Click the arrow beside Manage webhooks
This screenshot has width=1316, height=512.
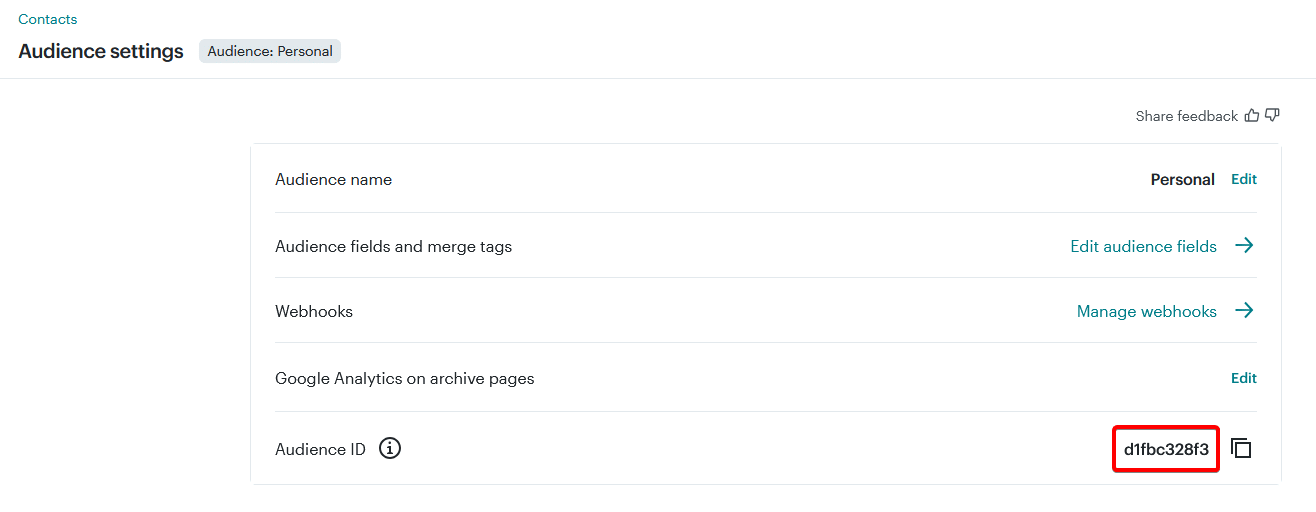tap(1244, 311)
